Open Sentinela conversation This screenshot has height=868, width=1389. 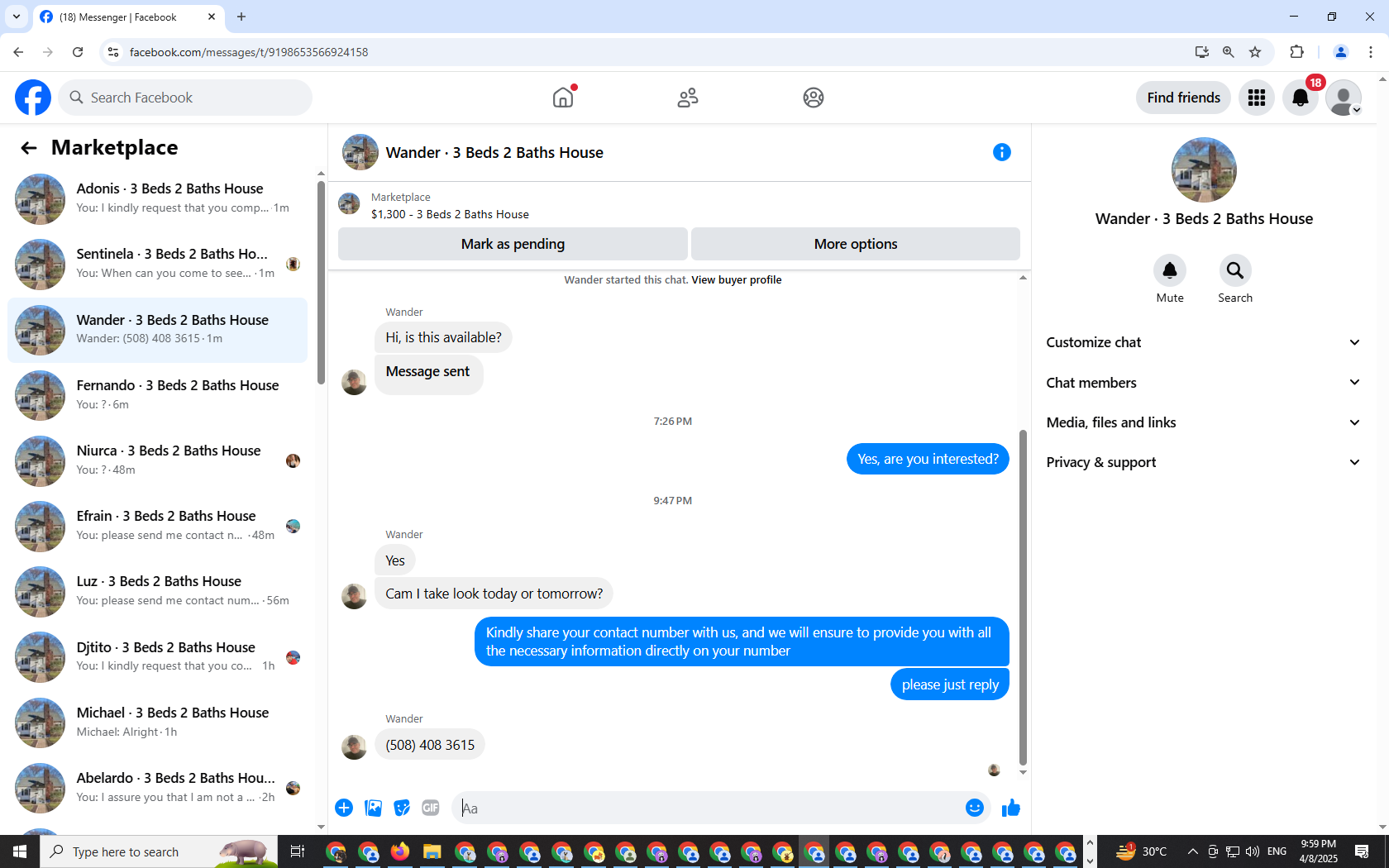pyautogui.click(x=157, y=264)
